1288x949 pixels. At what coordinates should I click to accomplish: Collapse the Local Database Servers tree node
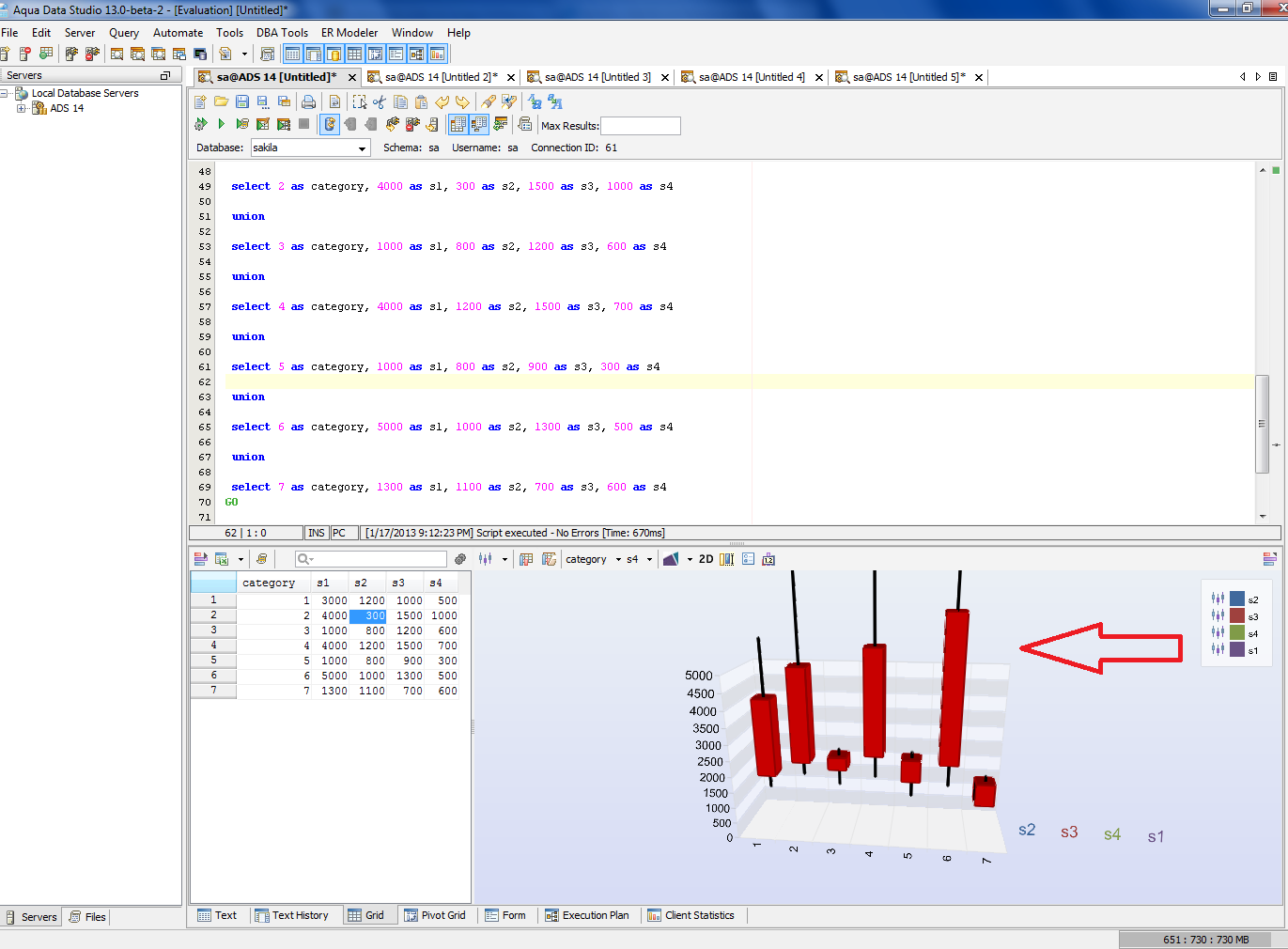(5, 93)
